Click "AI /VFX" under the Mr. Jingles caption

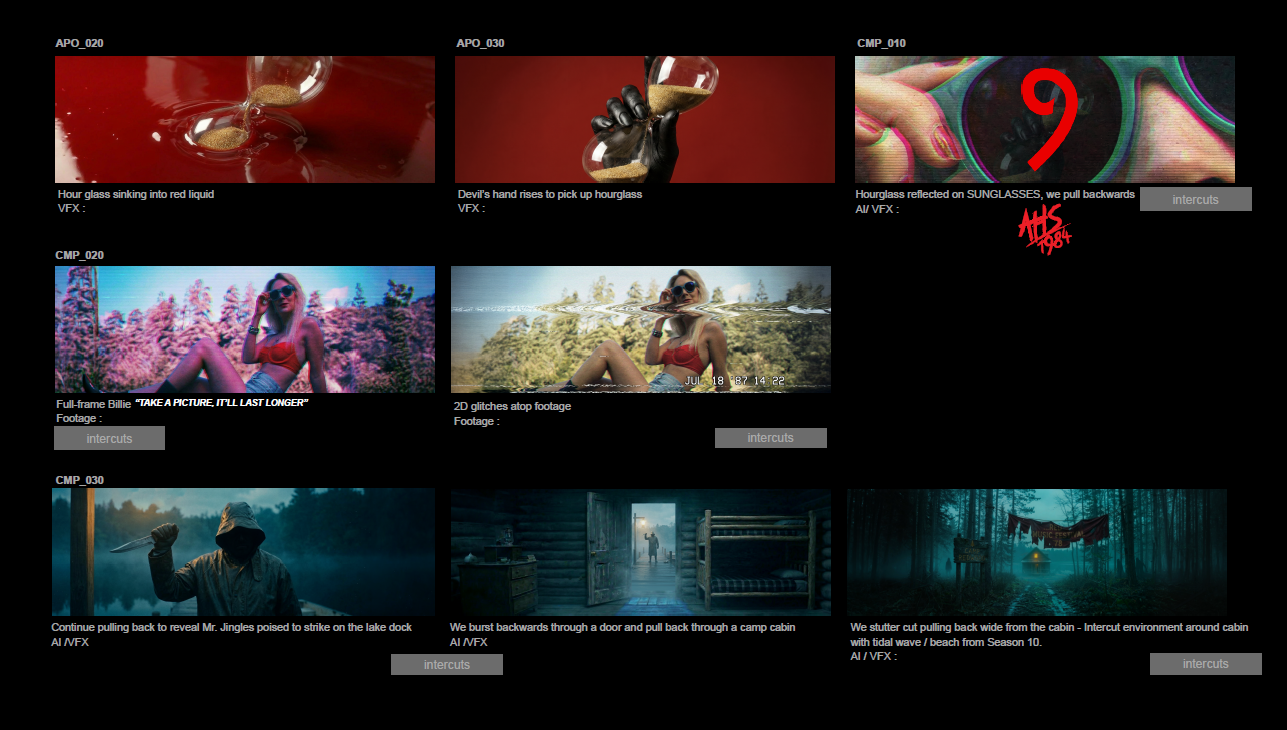point(70,642)
